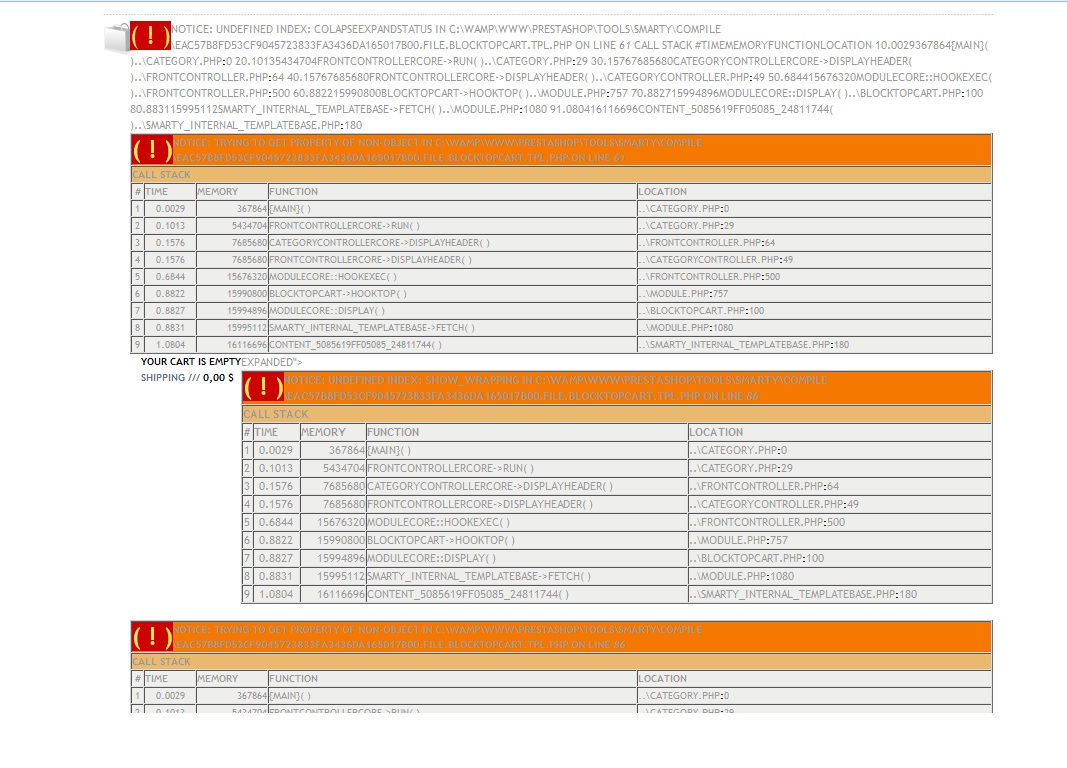Click 'SMARTY_INTERNAL_TEMPLATEBASE->FETCH( )' in line 61 table
Viewport: 1067px width, 768px height.
tap(372, 328)
